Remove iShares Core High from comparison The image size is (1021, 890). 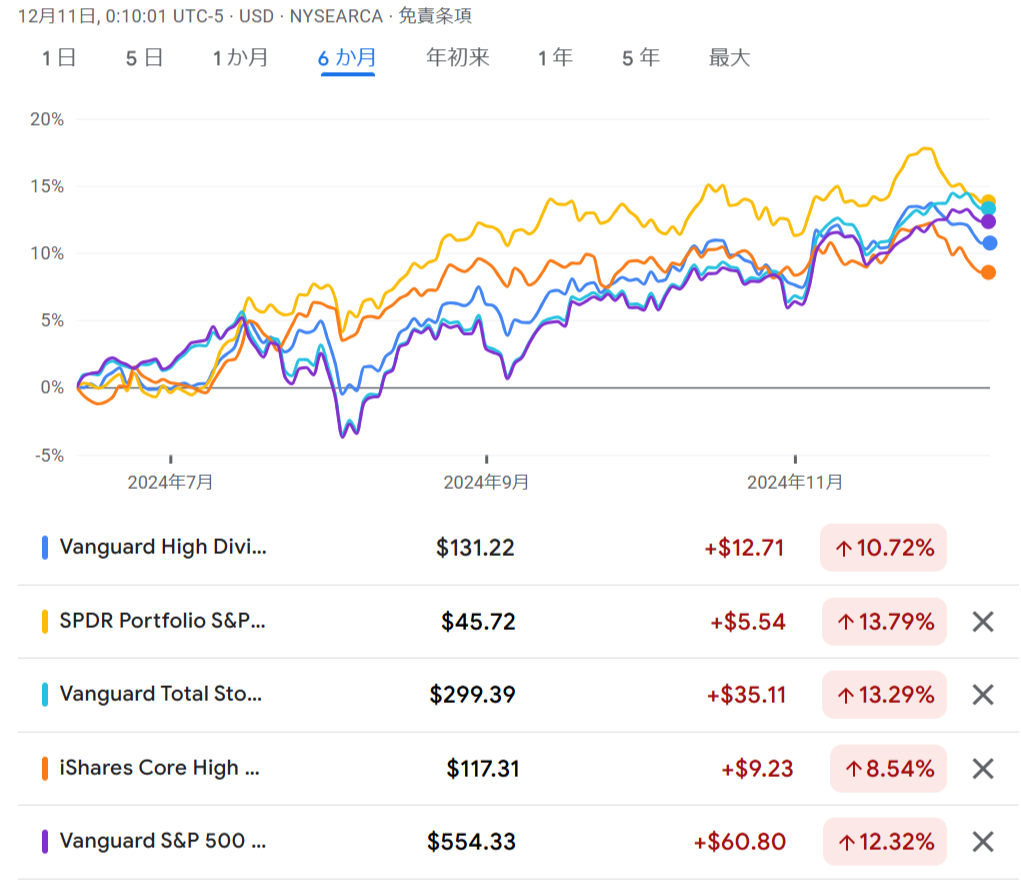(983, 769)
